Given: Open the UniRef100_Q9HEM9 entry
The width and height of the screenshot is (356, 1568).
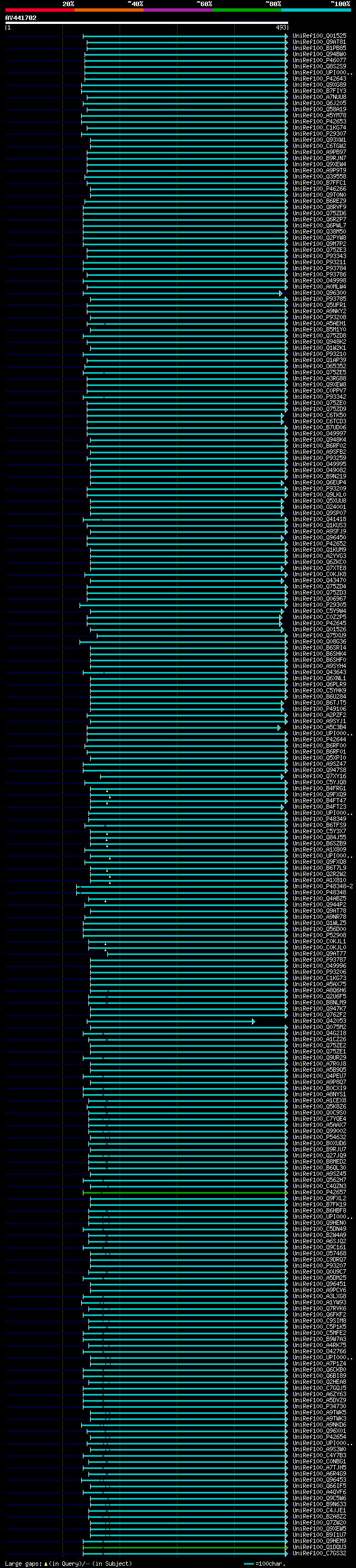Looking at the screenshot, I should point(319,1541).
